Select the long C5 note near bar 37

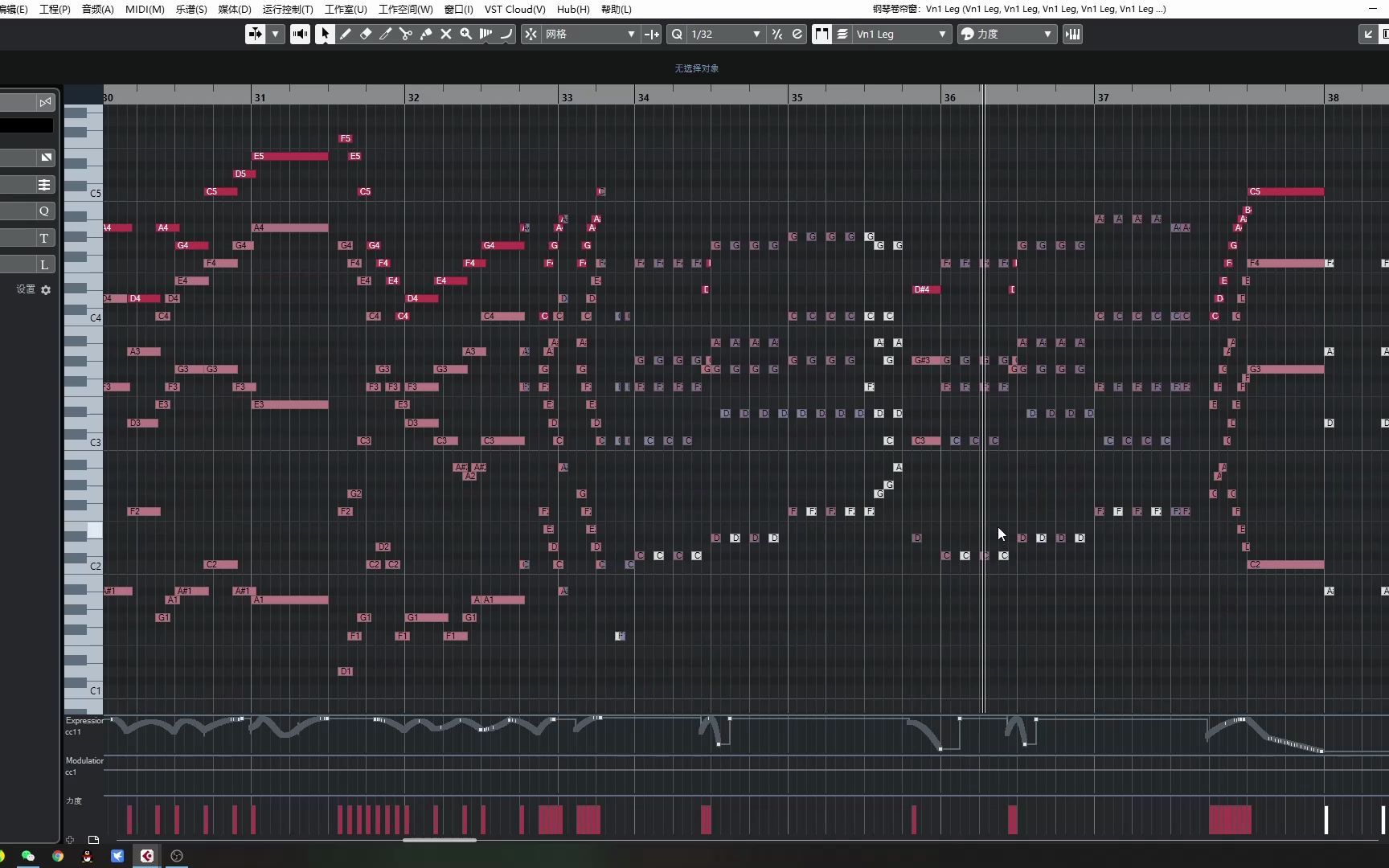[1285, 191]
